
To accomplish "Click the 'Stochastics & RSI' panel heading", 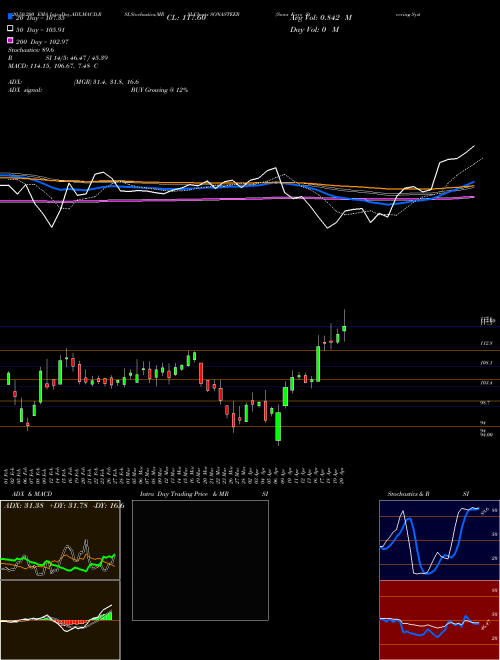I will click(428, 494).
